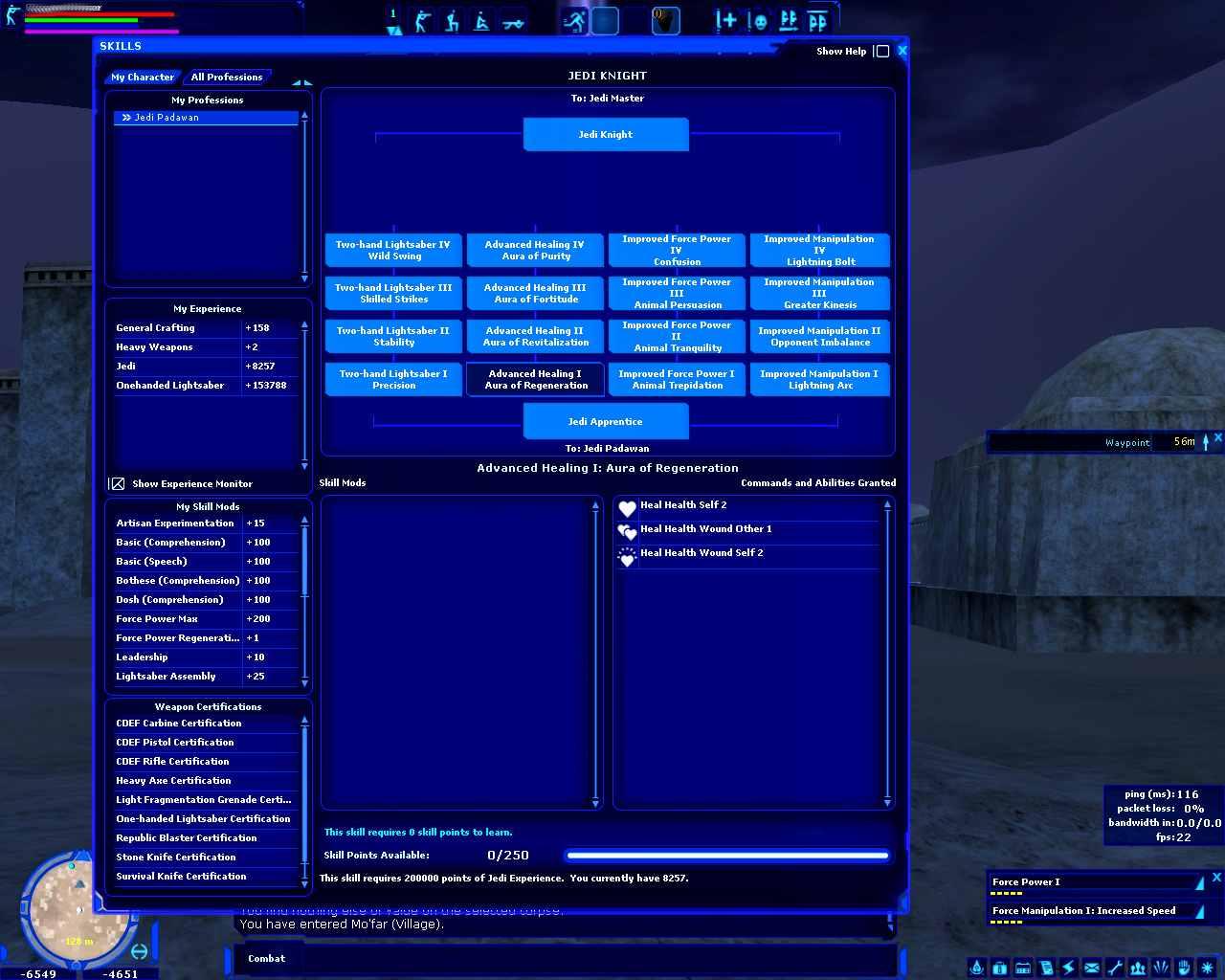Click the three-people group icon in bottom bar
The height and width of the screenshot is (980, 1225).
click(x=1138, y=968)
